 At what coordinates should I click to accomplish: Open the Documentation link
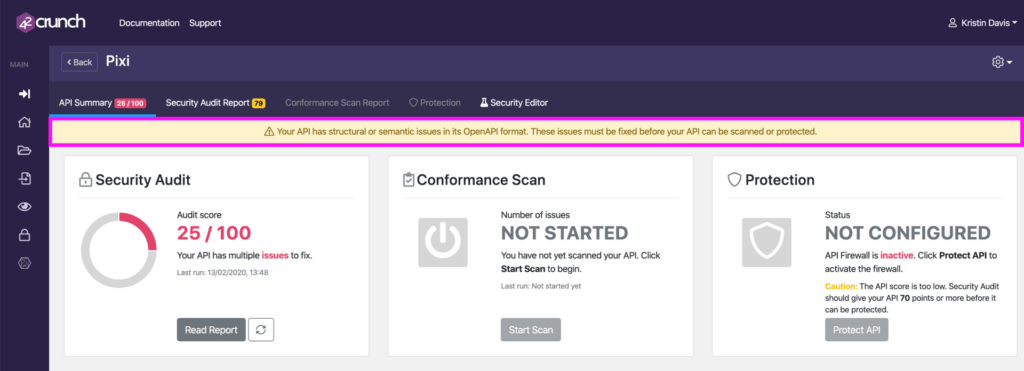click(149, 23)
